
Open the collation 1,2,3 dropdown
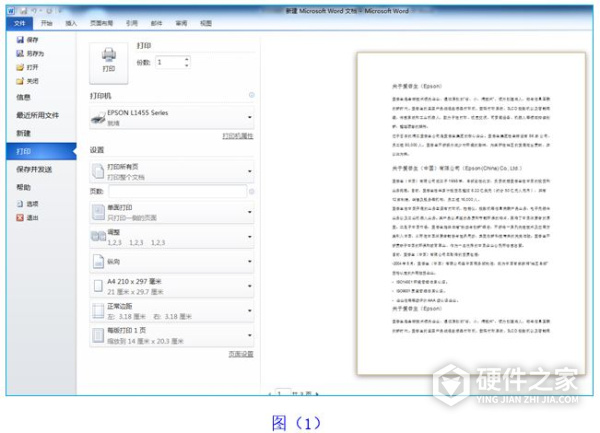(x=172, y=237)
